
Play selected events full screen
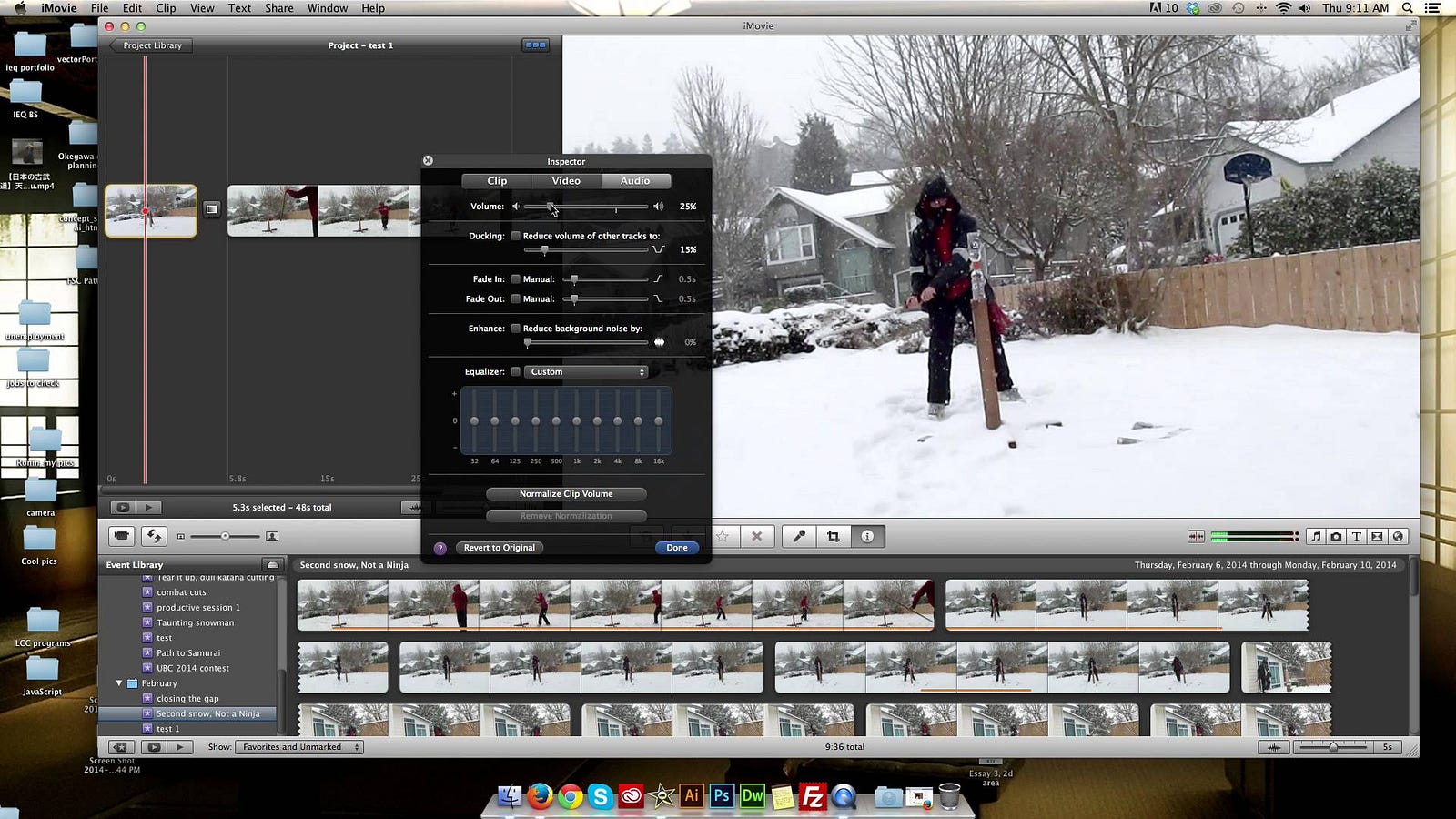point(154,747)
